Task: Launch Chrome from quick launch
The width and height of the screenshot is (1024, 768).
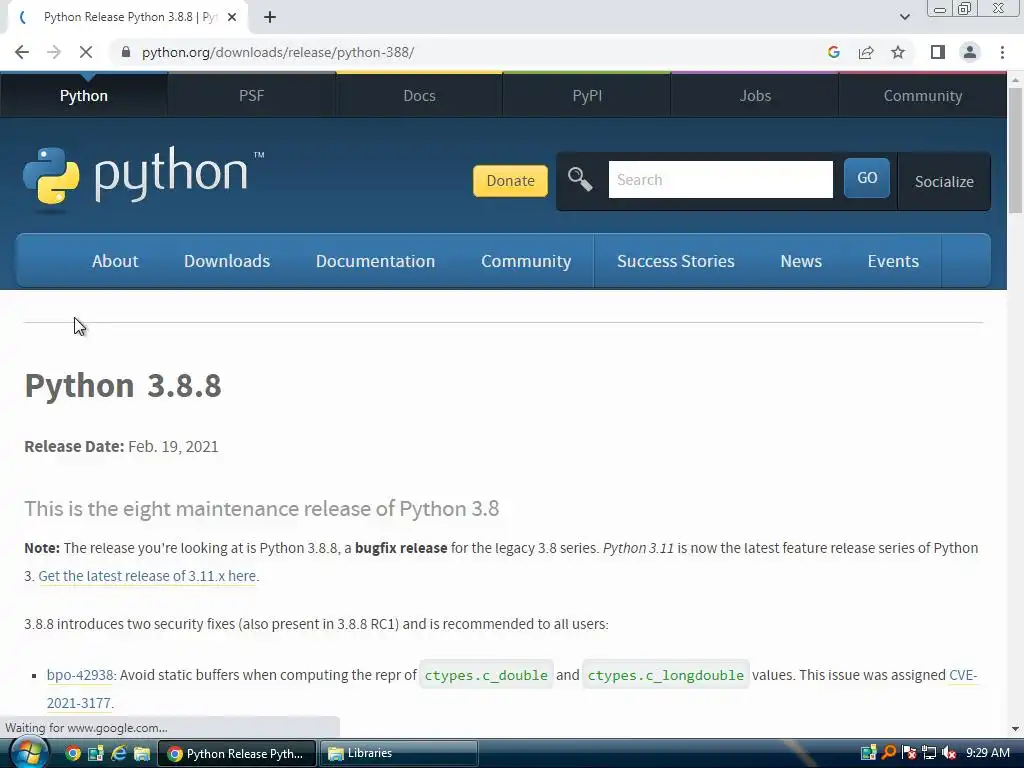Action: [73, 754]
